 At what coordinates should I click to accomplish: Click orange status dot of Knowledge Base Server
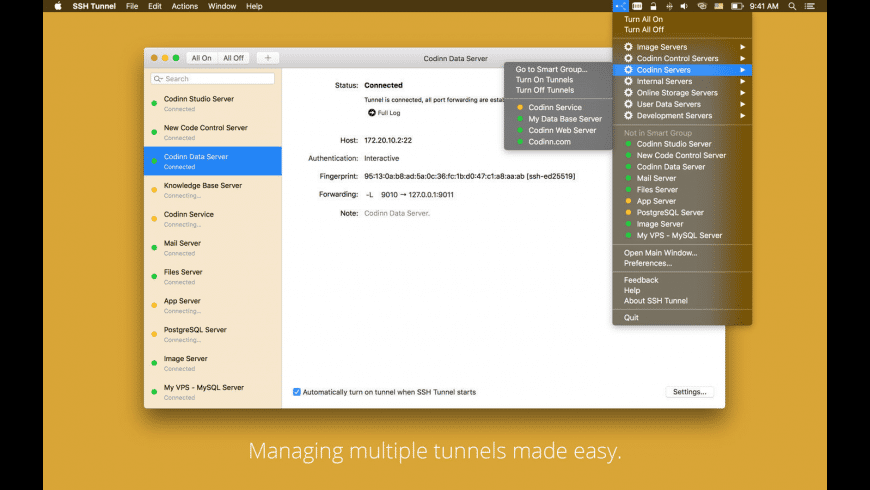click(154, 190)
